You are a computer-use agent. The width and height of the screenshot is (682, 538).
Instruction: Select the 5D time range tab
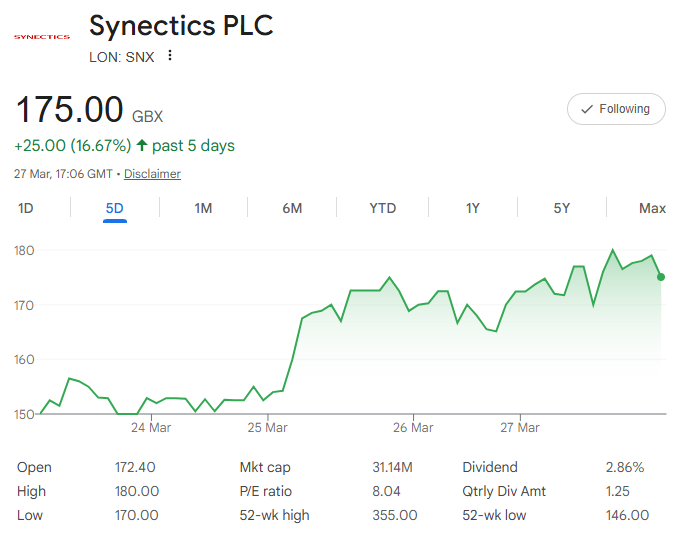(x=115, y=208)
